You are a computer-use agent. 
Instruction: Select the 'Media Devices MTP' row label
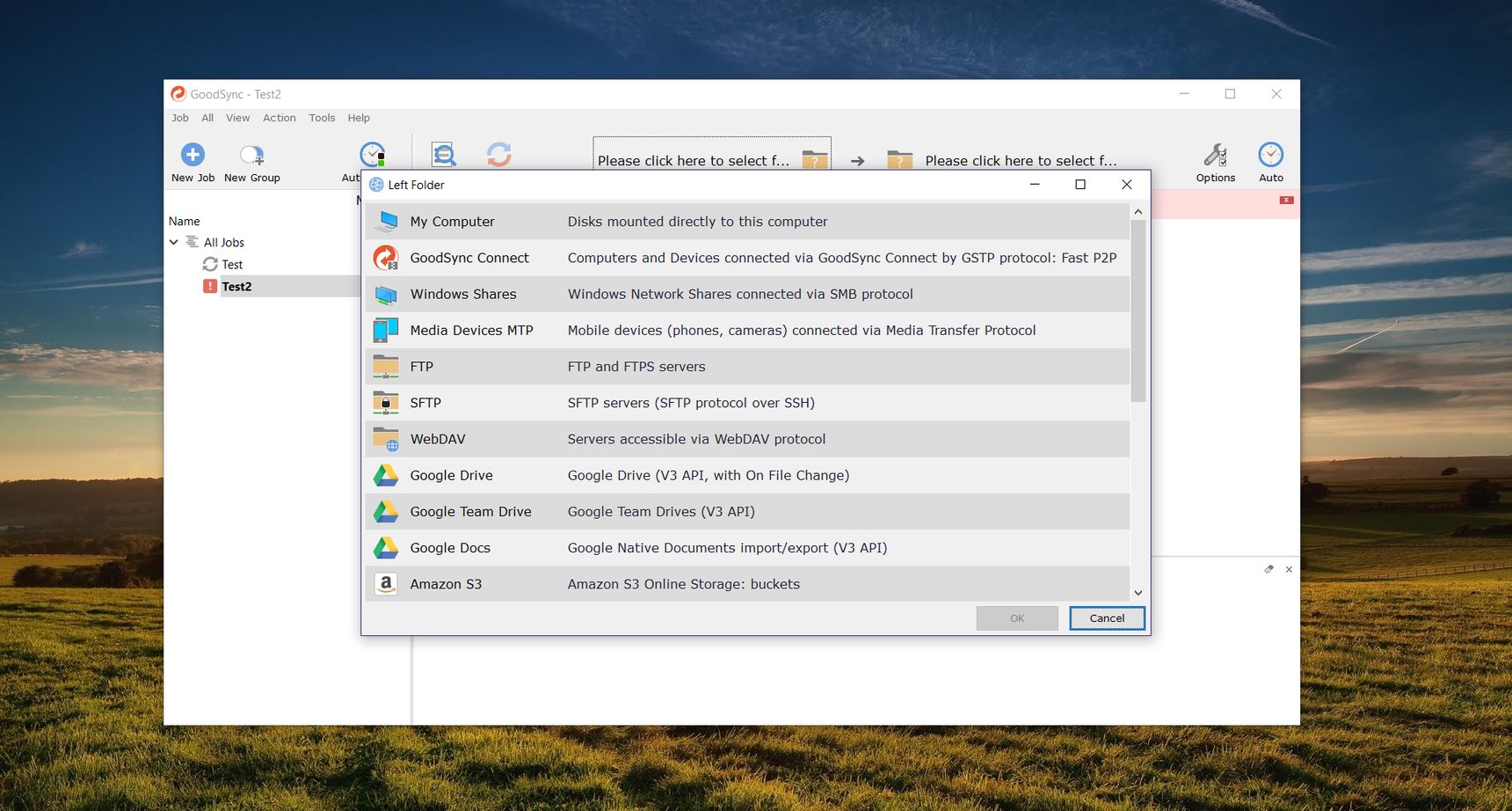point(471,330)
